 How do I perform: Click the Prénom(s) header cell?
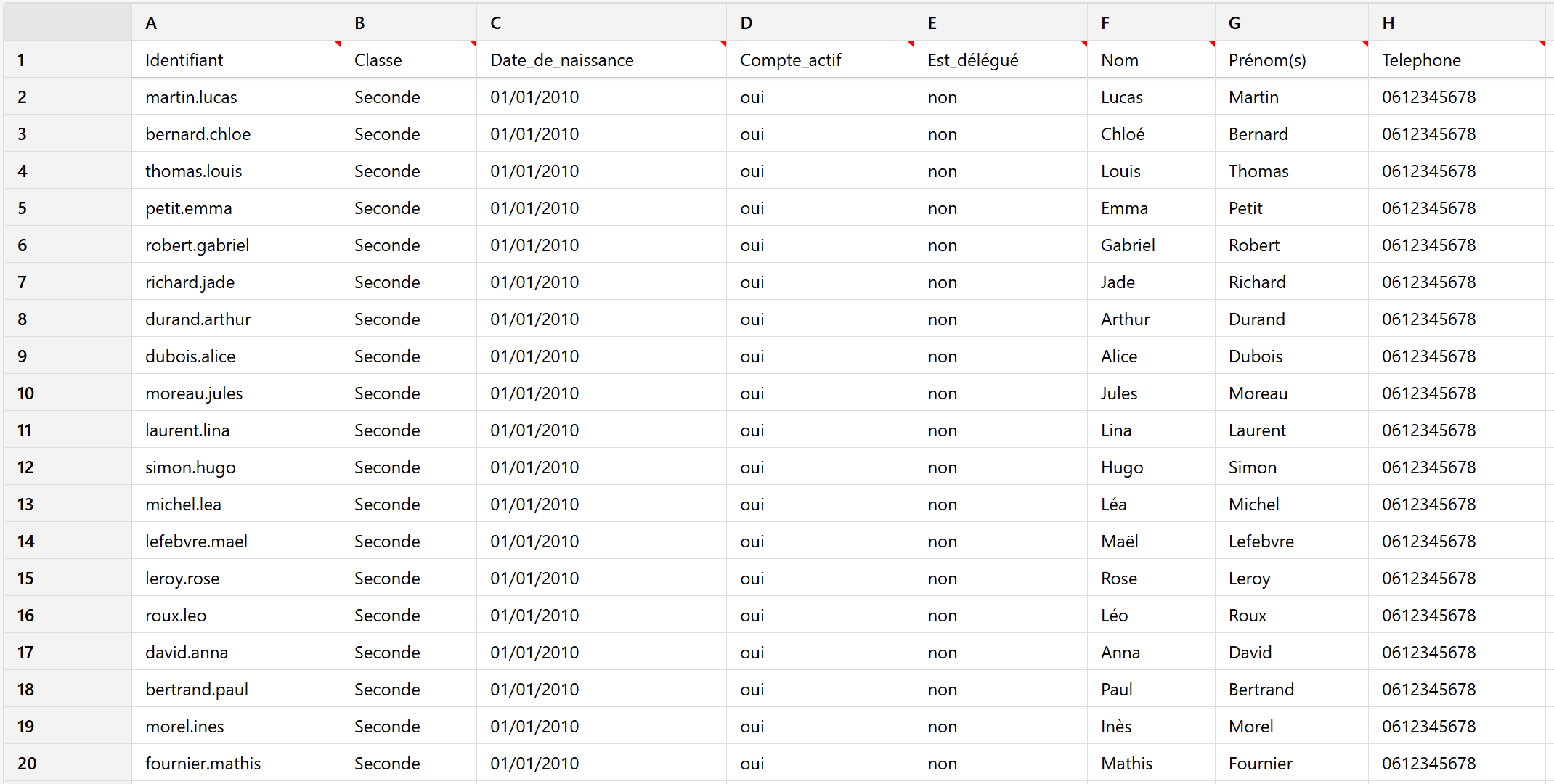pos(1292,60)
